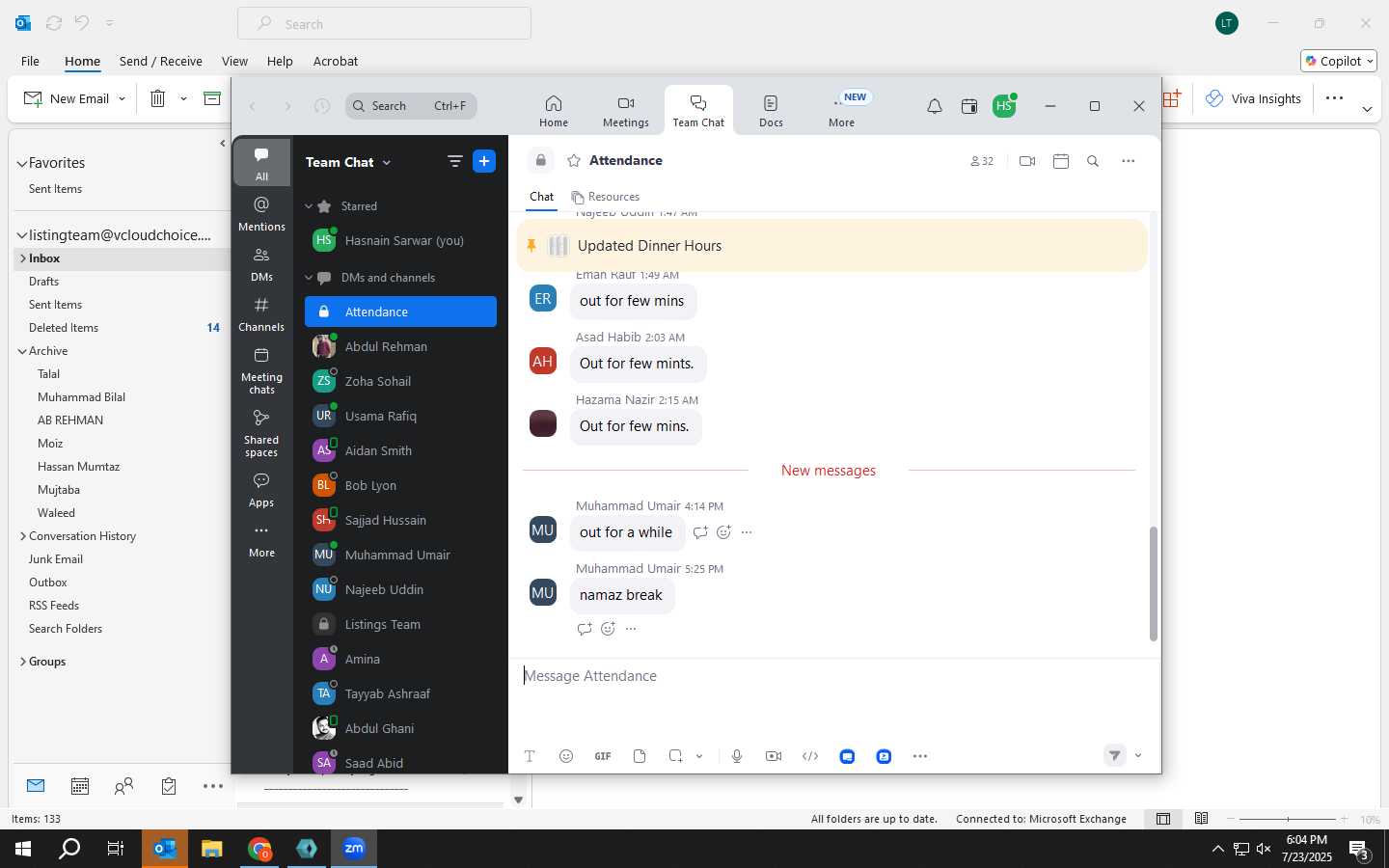
Task: Open the More tab in Zoom
Action: (841, 110)
